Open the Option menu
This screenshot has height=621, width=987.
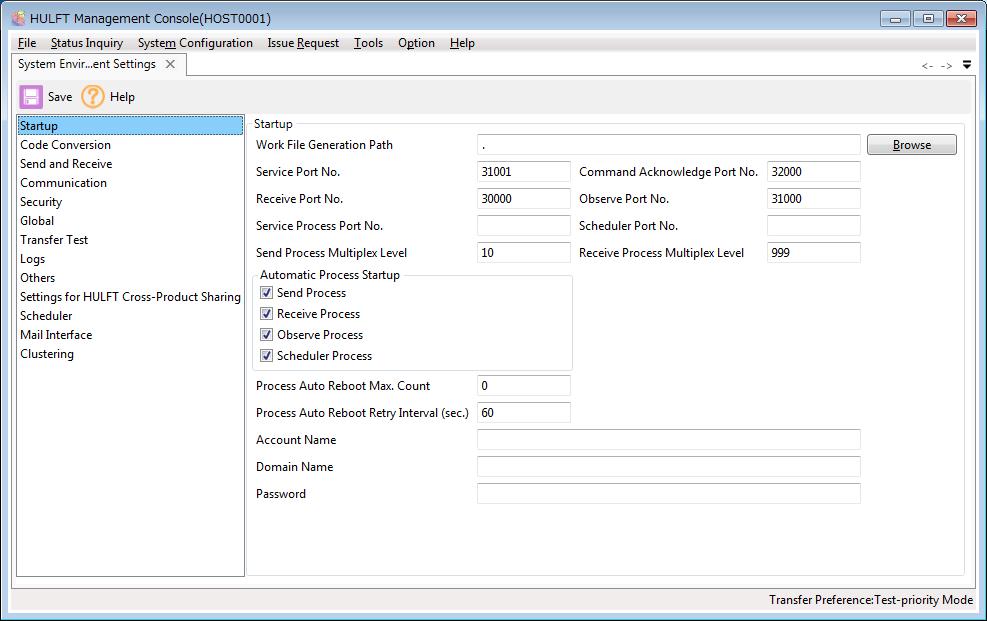[x=416, y=43]
